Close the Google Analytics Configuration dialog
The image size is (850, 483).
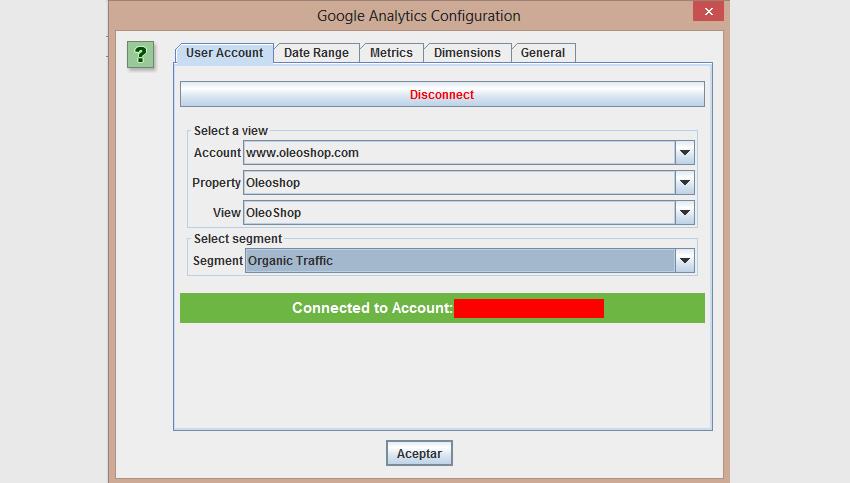tap(708, 11)
